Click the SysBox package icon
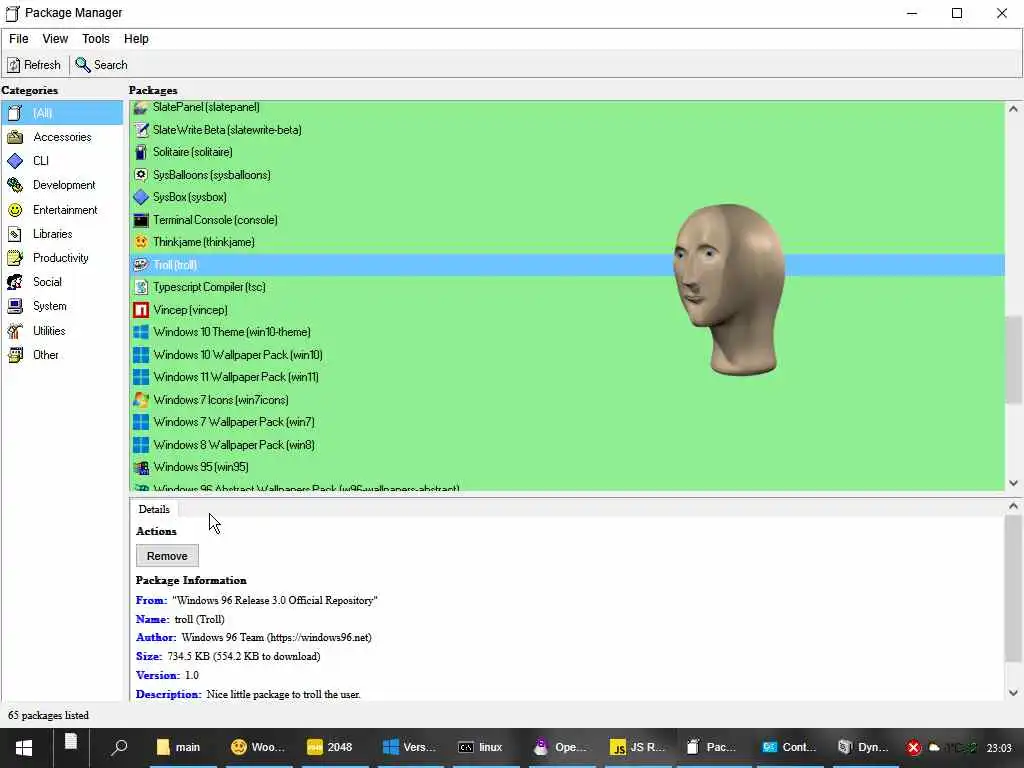Viewport: 1024px width, 768px height. [141, 197]
